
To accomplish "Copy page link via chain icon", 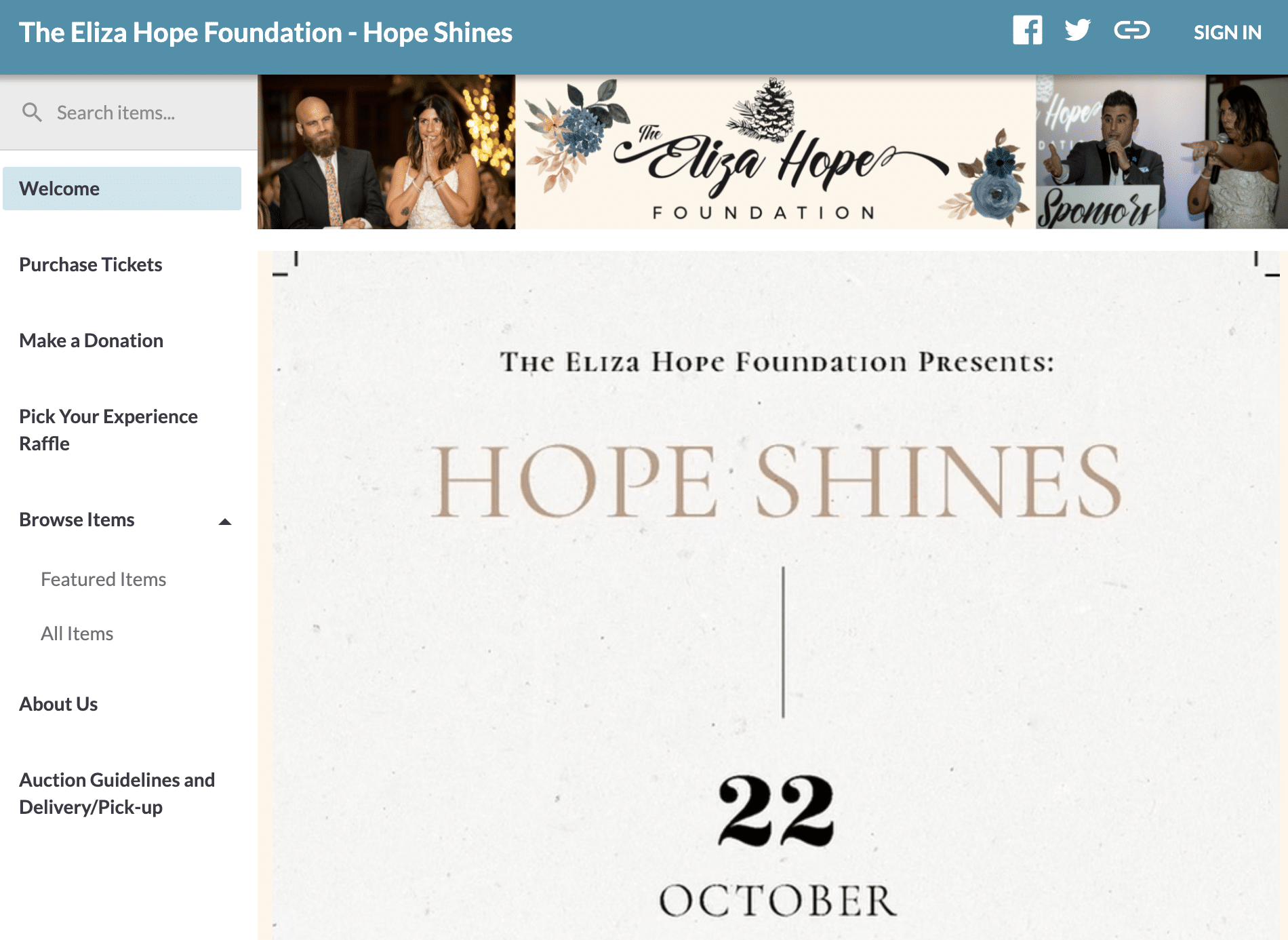I will [x=1131, y=31].
